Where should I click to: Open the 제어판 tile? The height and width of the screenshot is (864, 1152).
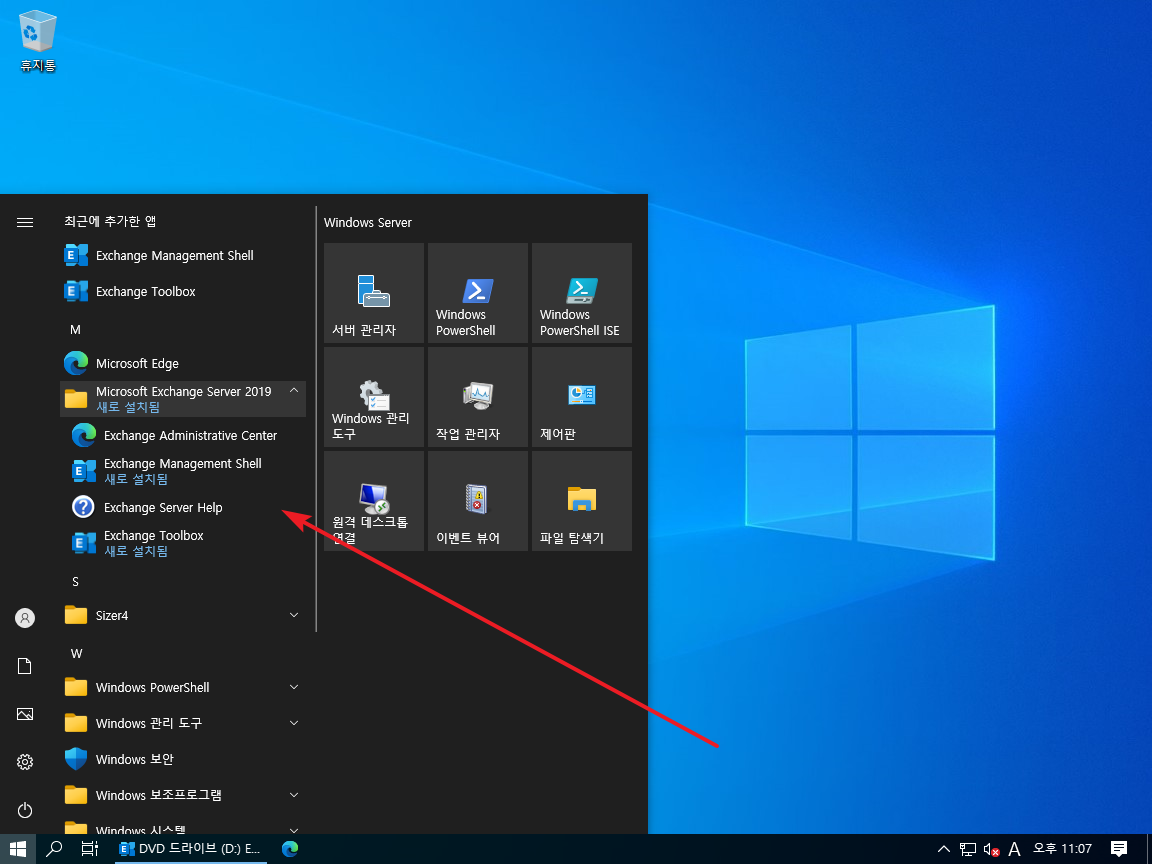582,397
